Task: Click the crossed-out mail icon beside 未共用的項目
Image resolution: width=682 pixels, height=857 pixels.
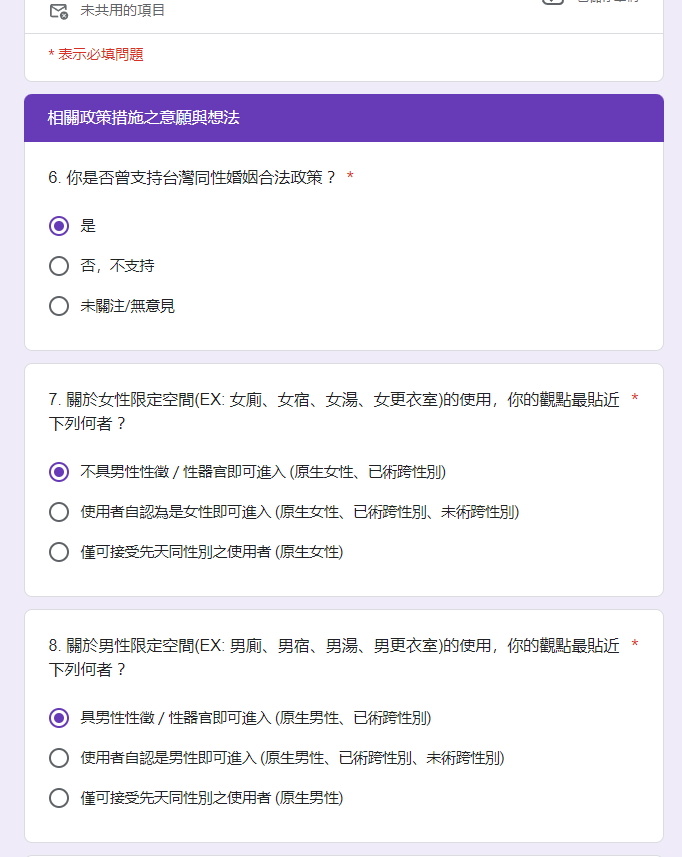Action: point(58,11)
